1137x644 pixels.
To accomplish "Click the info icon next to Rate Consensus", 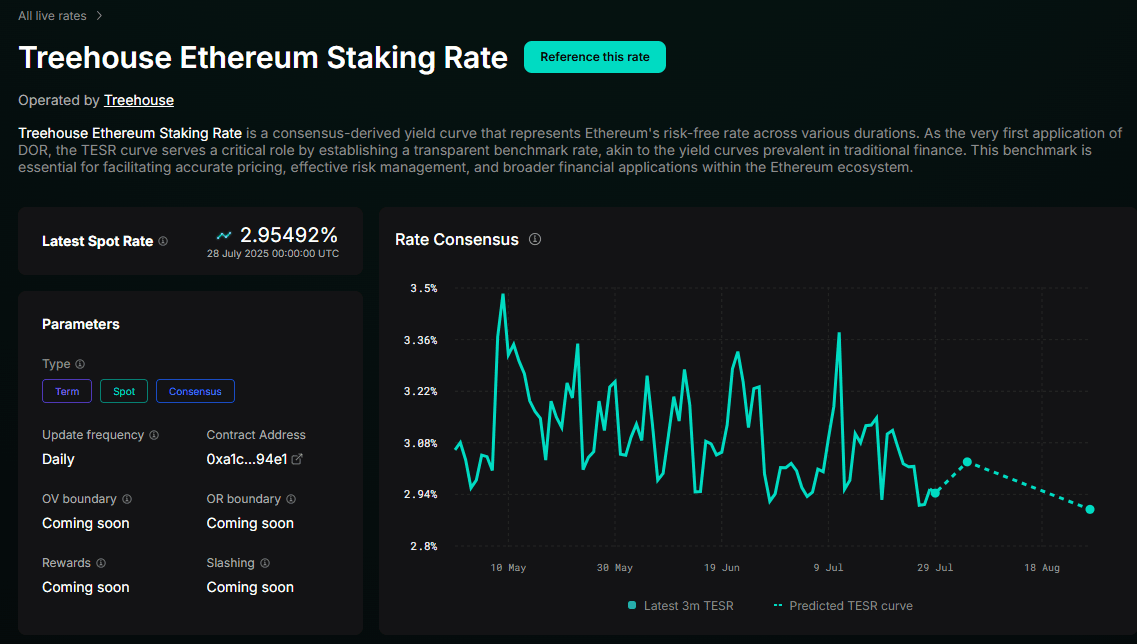I will pyautogui.click(x=535, y=239).
